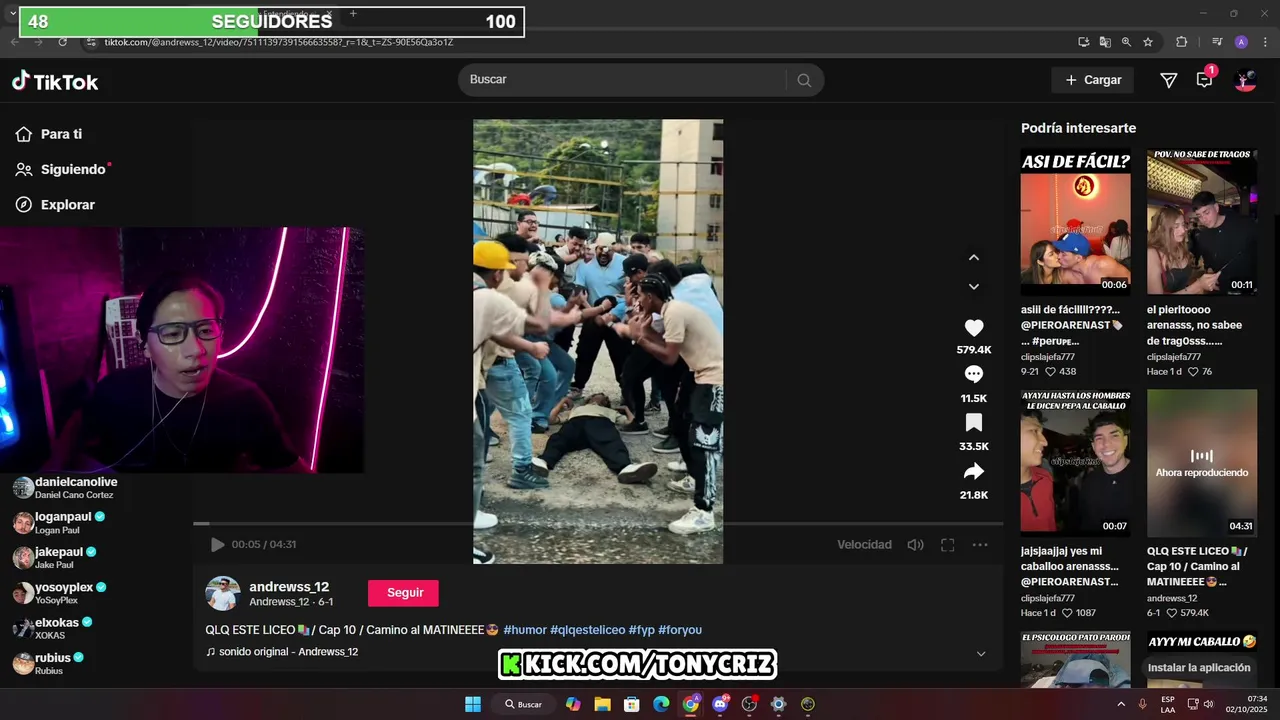This screenshot has height=720, width=1280.
Task: Open the messages paper-plane icon
Action: click(1168, 80)
